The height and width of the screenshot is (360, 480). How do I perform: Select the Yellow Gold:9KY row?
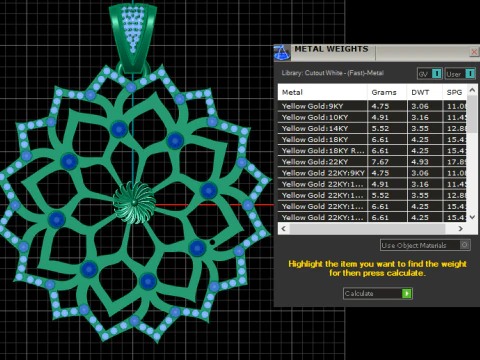[x=372, y=106]
